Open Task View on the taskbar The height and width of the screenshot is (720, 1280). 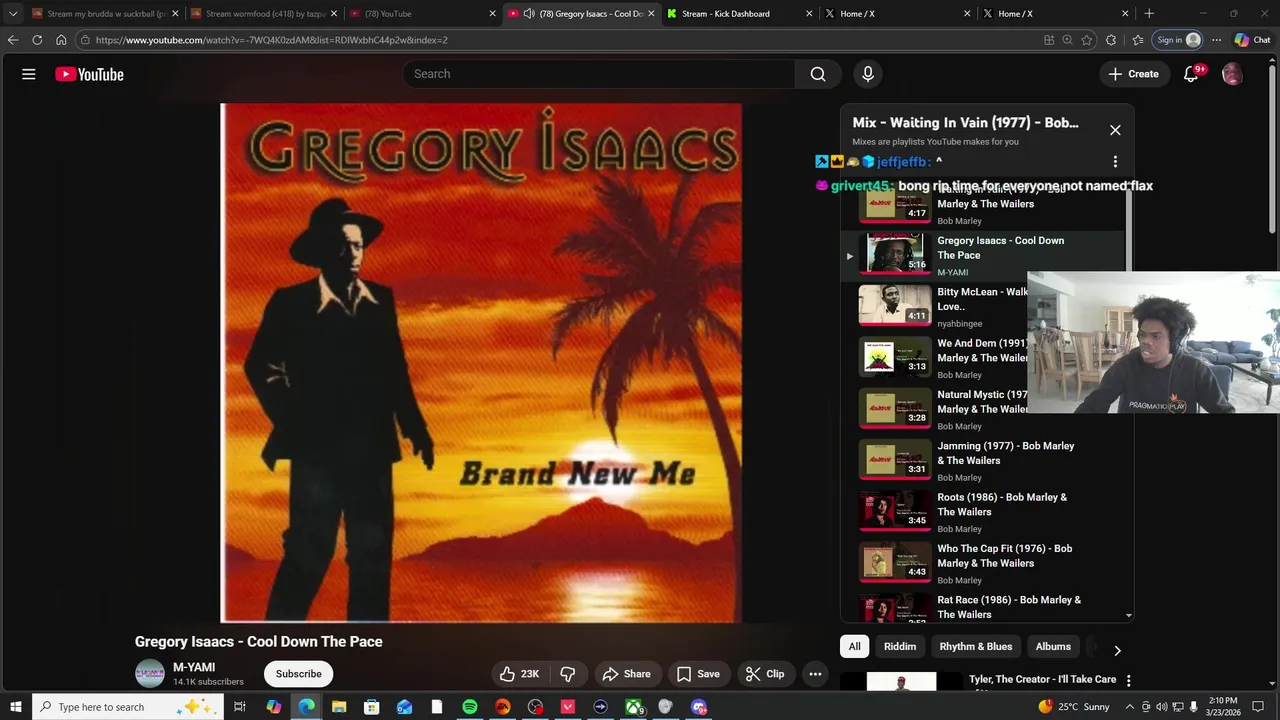(240, 707)
